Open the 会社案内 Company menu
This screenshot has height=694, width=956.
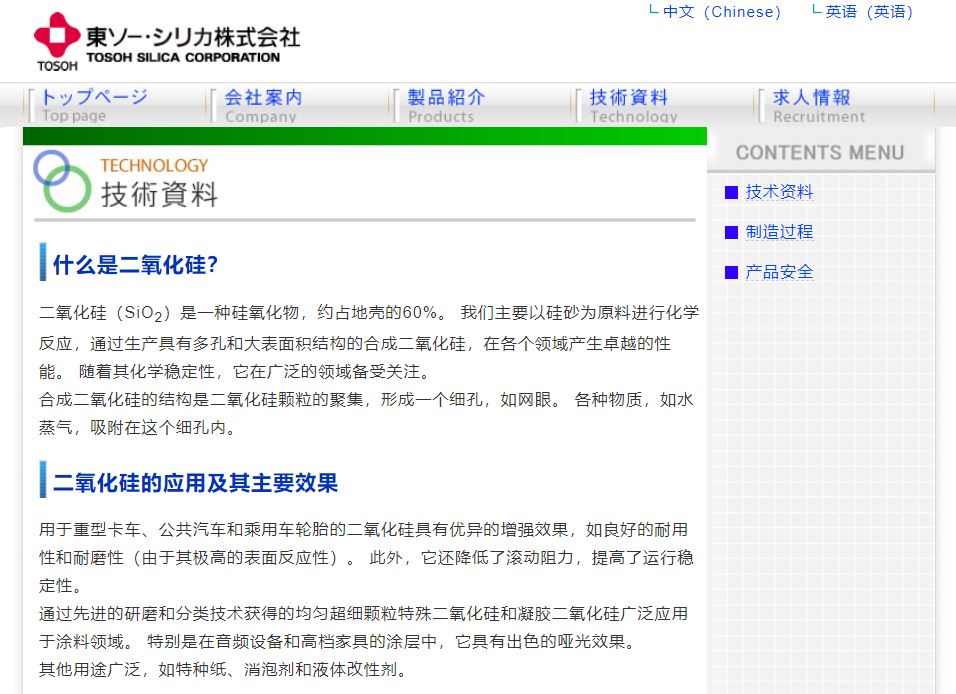pos(263,106)
